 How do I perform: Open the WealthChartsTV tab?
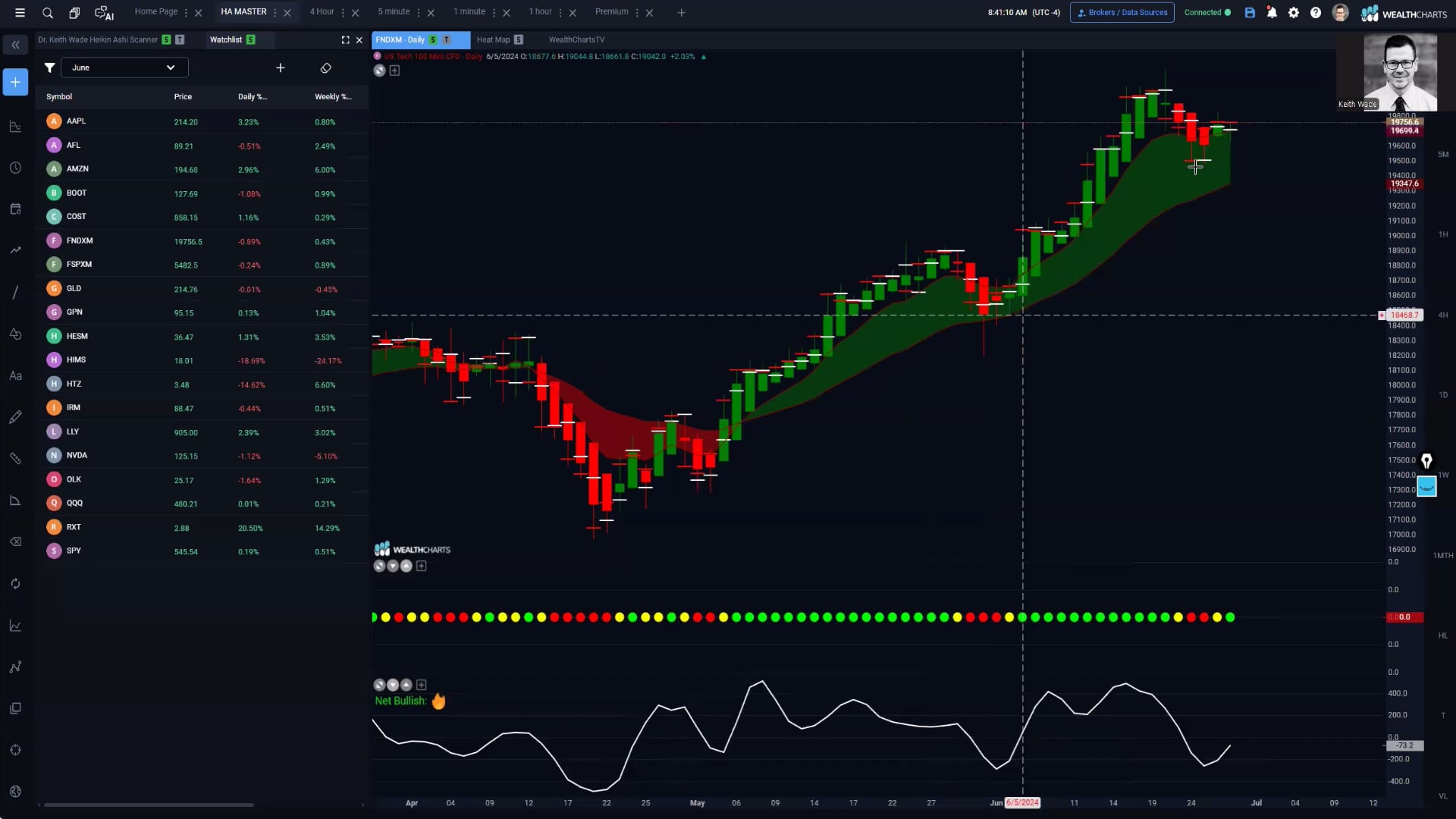(576, 40)
